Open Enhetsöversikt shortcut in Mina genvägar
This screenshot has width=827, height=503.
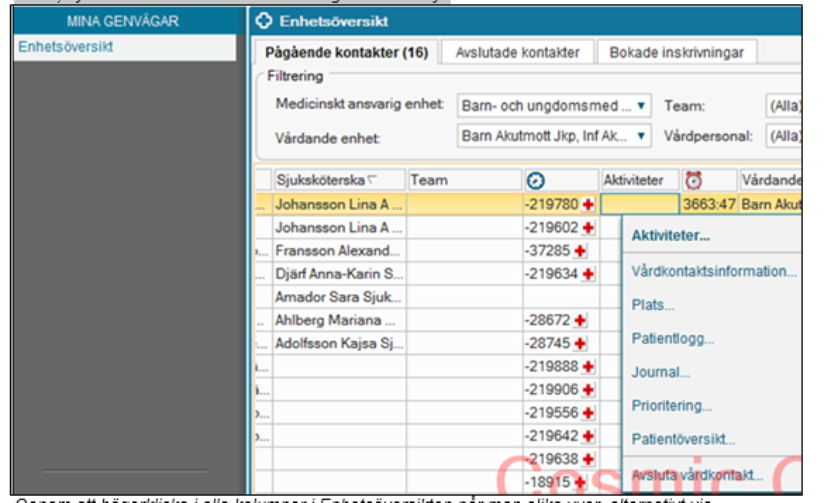pyautogui.click(x=66, y=47)
